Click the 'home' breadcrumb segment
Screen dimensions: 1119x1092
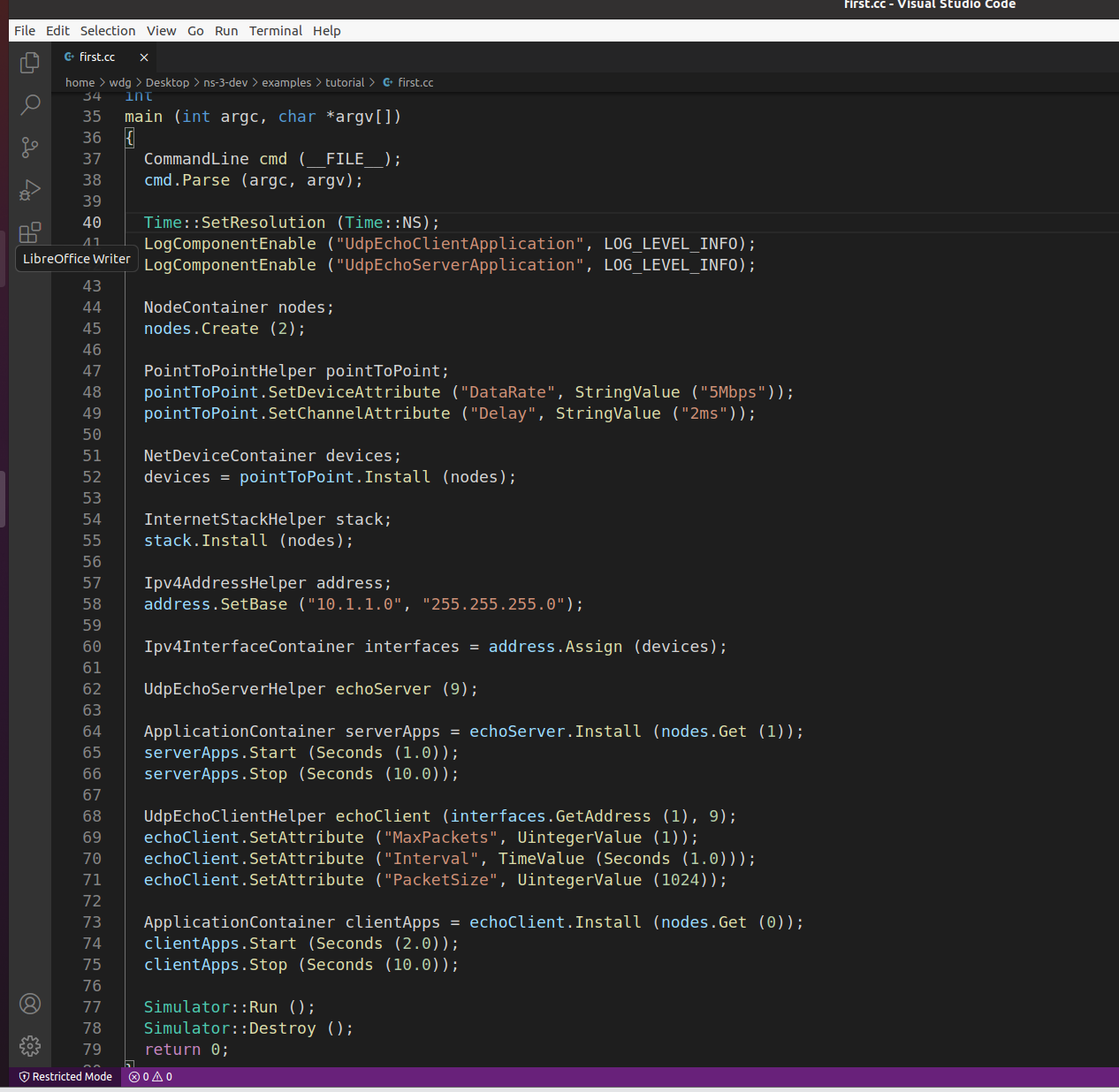[80, 82]
